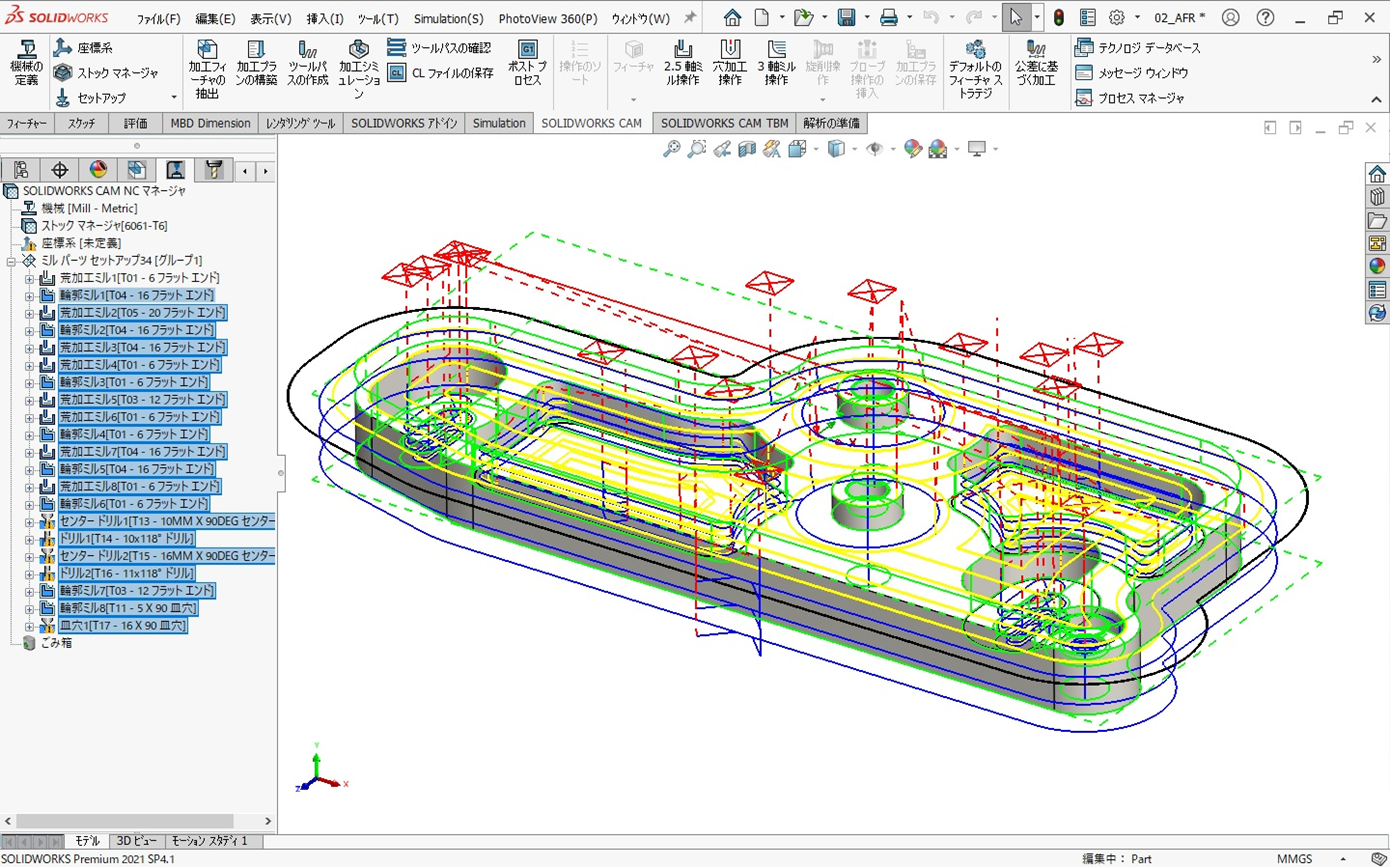This screenshot has width=1390, height=867.
Task: Toggle the menu bar pin
Action: coord(689,18)
